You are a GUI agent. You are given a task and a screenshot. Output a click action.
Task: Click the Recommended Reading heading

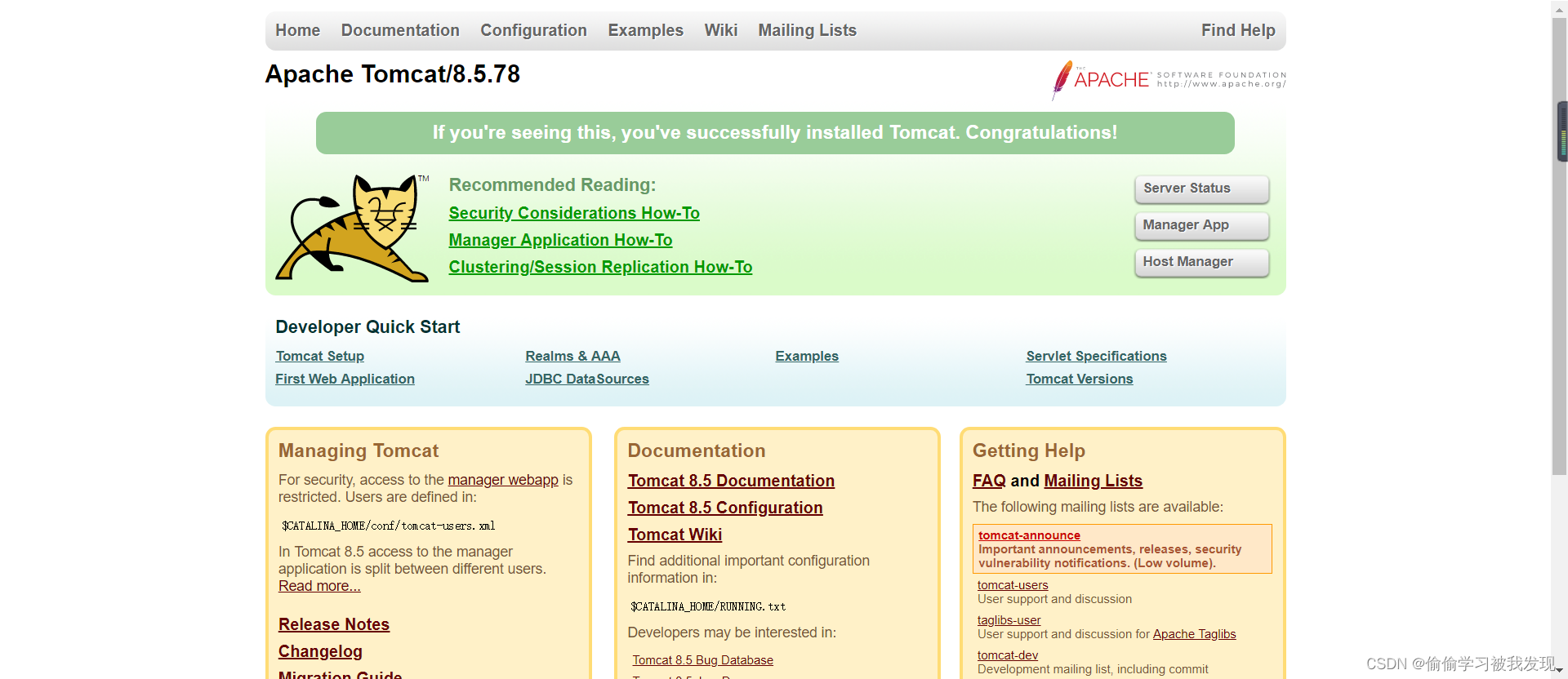click(x=552, y=185)
